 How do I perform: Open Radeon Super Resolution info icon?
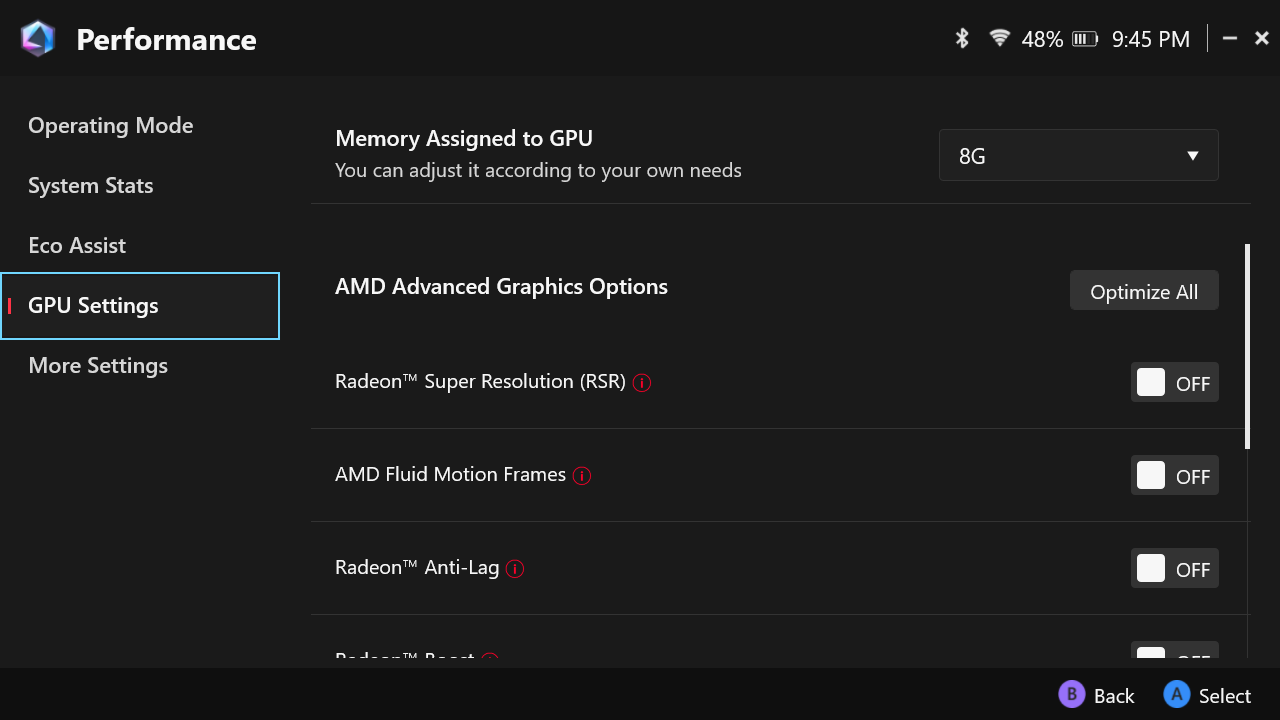(x=642, y=382)
